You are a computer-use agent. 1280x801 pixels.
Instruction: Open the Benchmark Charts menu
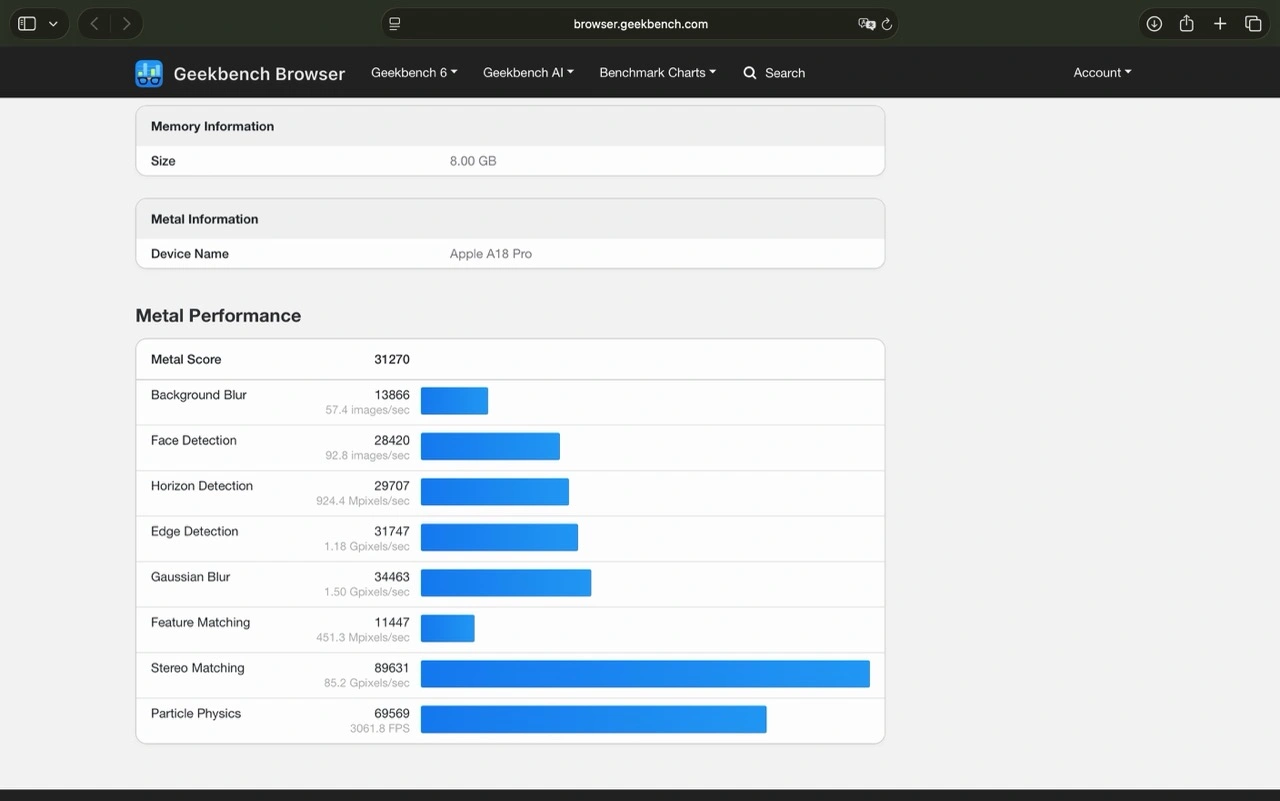pos(657,73)
